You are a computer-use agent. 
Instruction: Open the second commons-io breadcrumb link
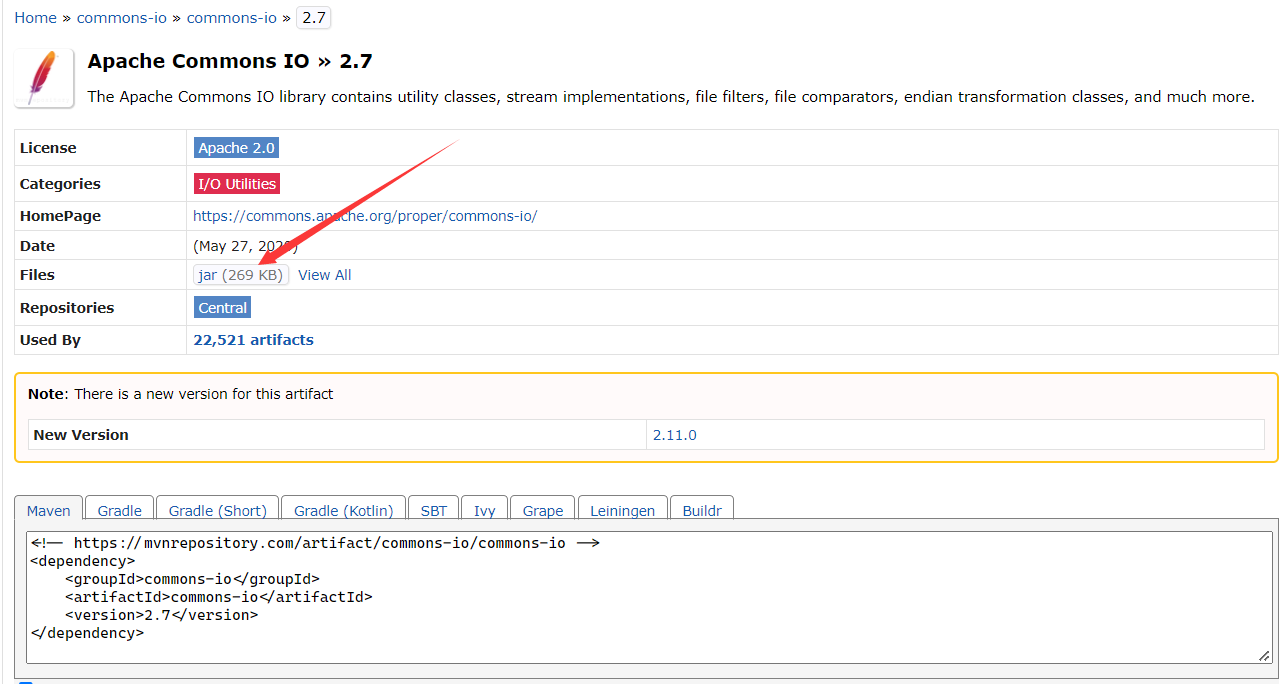click(x=232, y=18)
